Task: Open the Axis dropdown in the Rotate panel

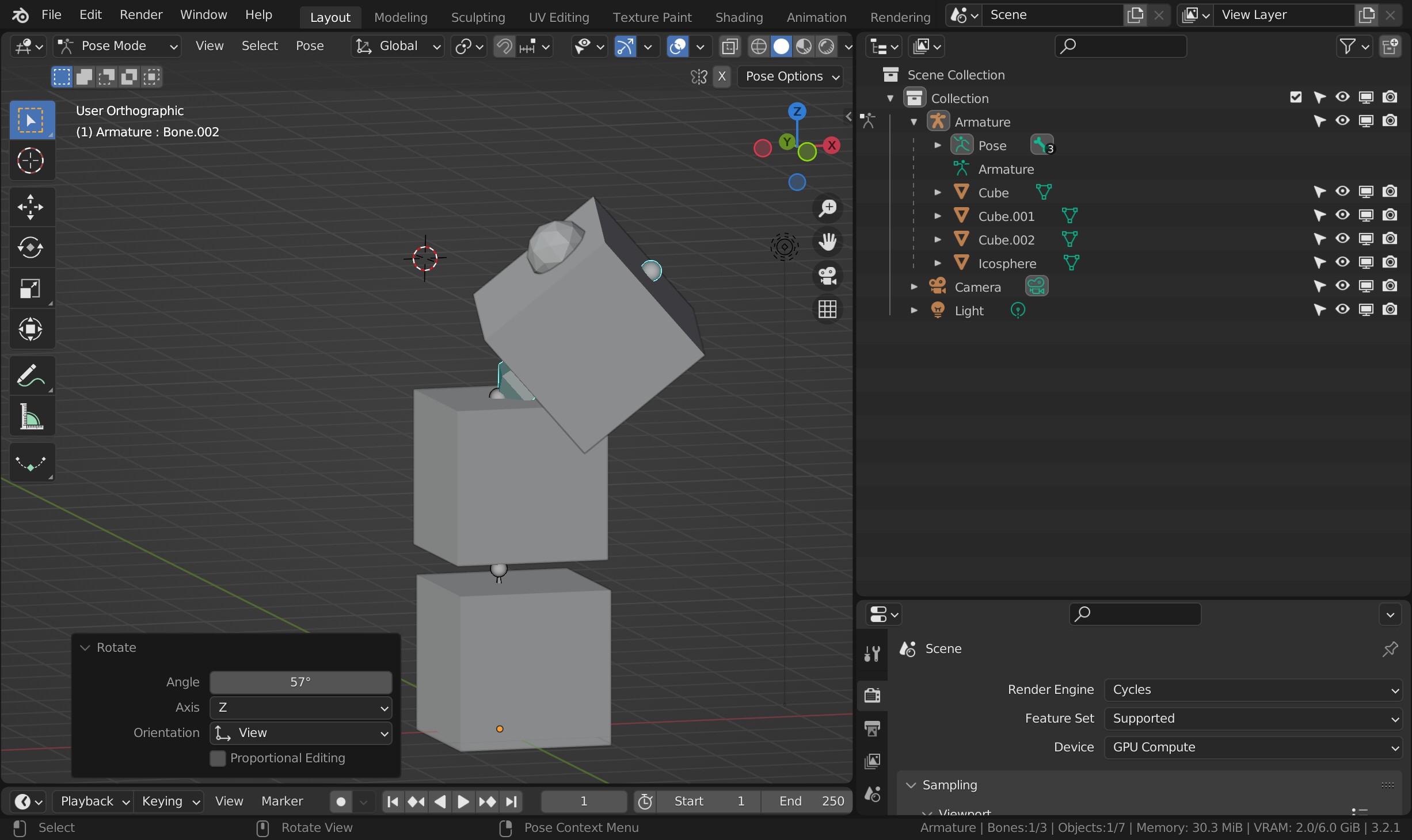Action: (301, 708)
